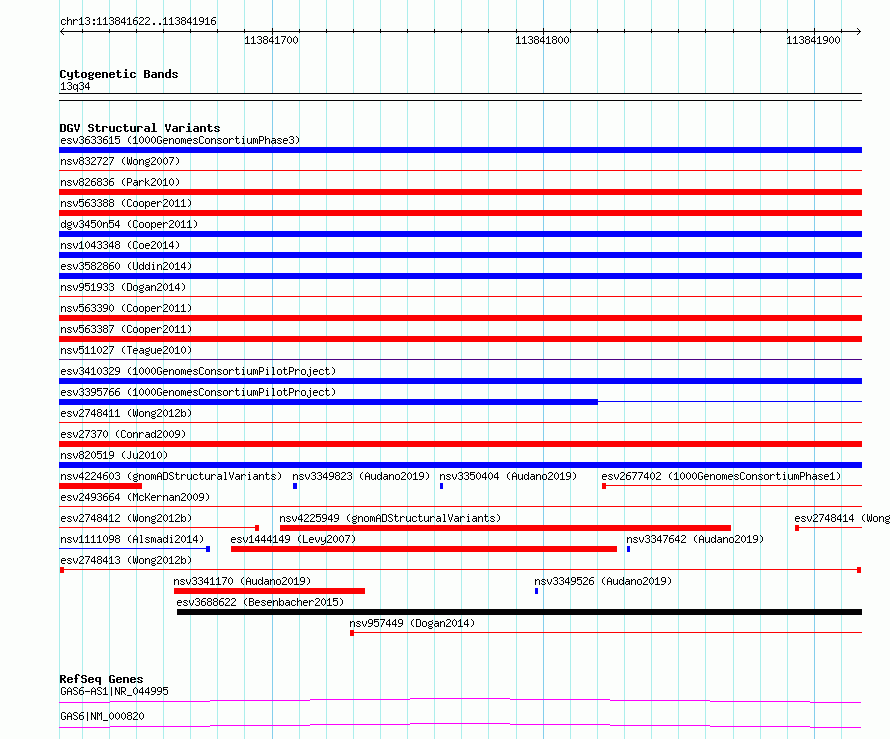Click the 113841800 ruler position
890x739 pixels.
[542, 40]
